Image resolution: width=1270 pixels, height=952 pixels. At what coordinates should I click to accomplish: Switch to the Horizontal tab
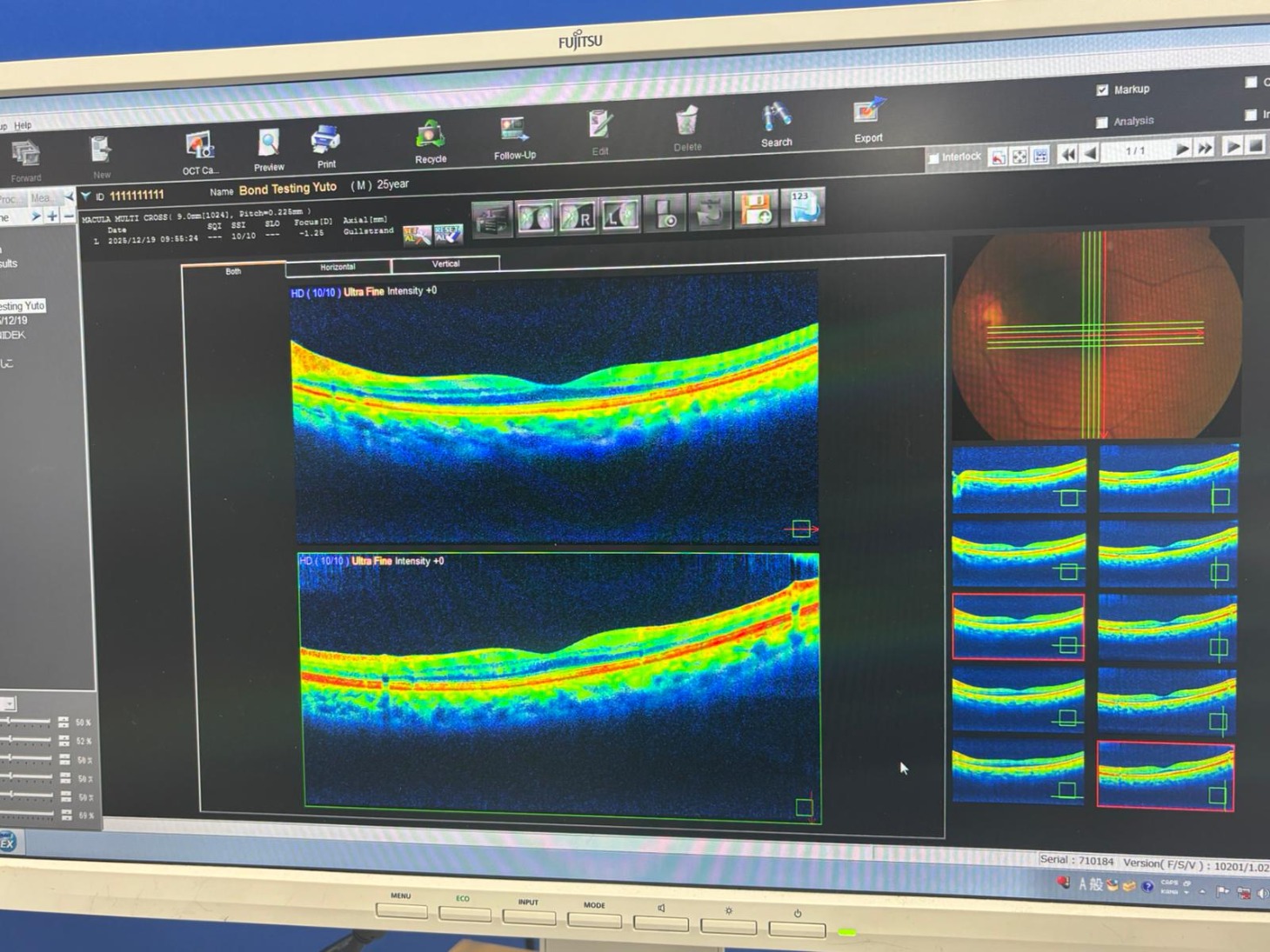point(338,267)
